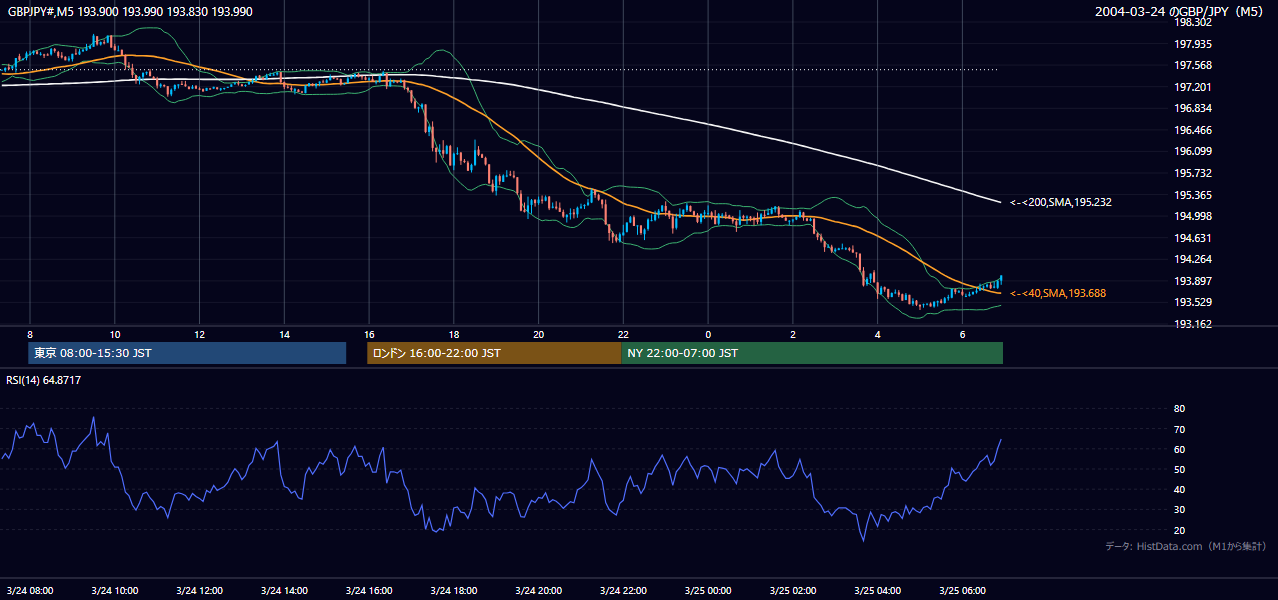1278x600 pixels.
Task: Select the 200 SMA label 195.232
Action: pyautogui.click(x=1061, y=202)
